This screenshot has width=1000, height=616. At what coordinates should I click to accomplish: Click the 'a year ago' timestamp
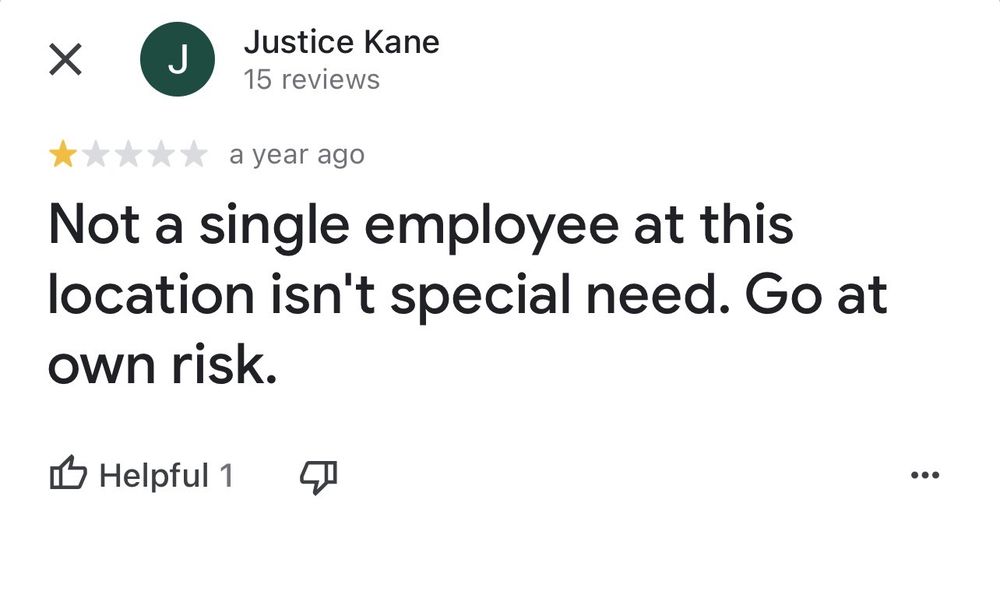click(297, 155)
